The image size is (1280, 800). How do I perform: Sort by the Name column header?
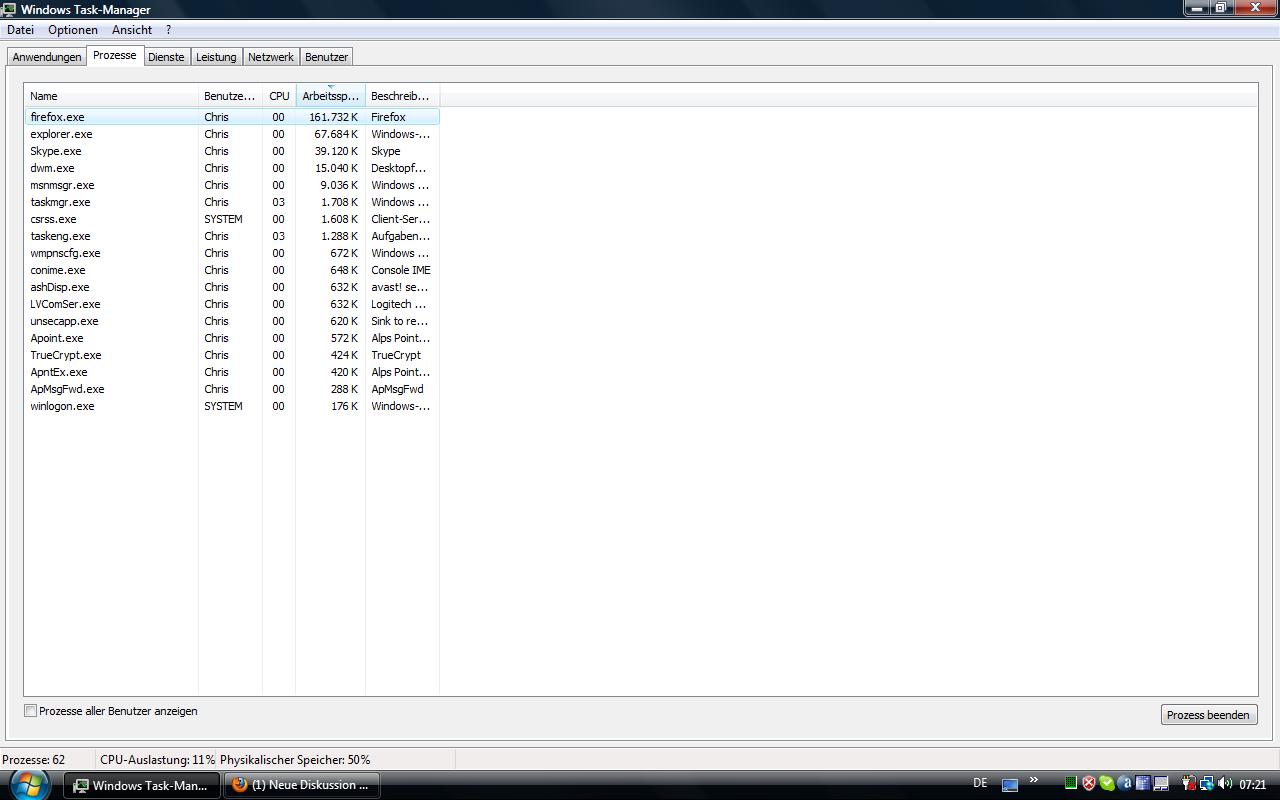111,96
